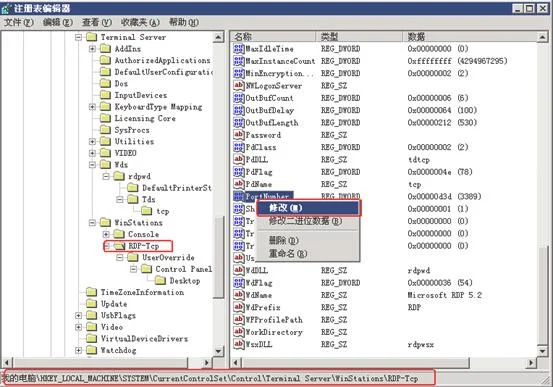This screenshot has height=387, width=553.
Task: Click tree pane scroll-up arrow
Action: pos(218,37)
